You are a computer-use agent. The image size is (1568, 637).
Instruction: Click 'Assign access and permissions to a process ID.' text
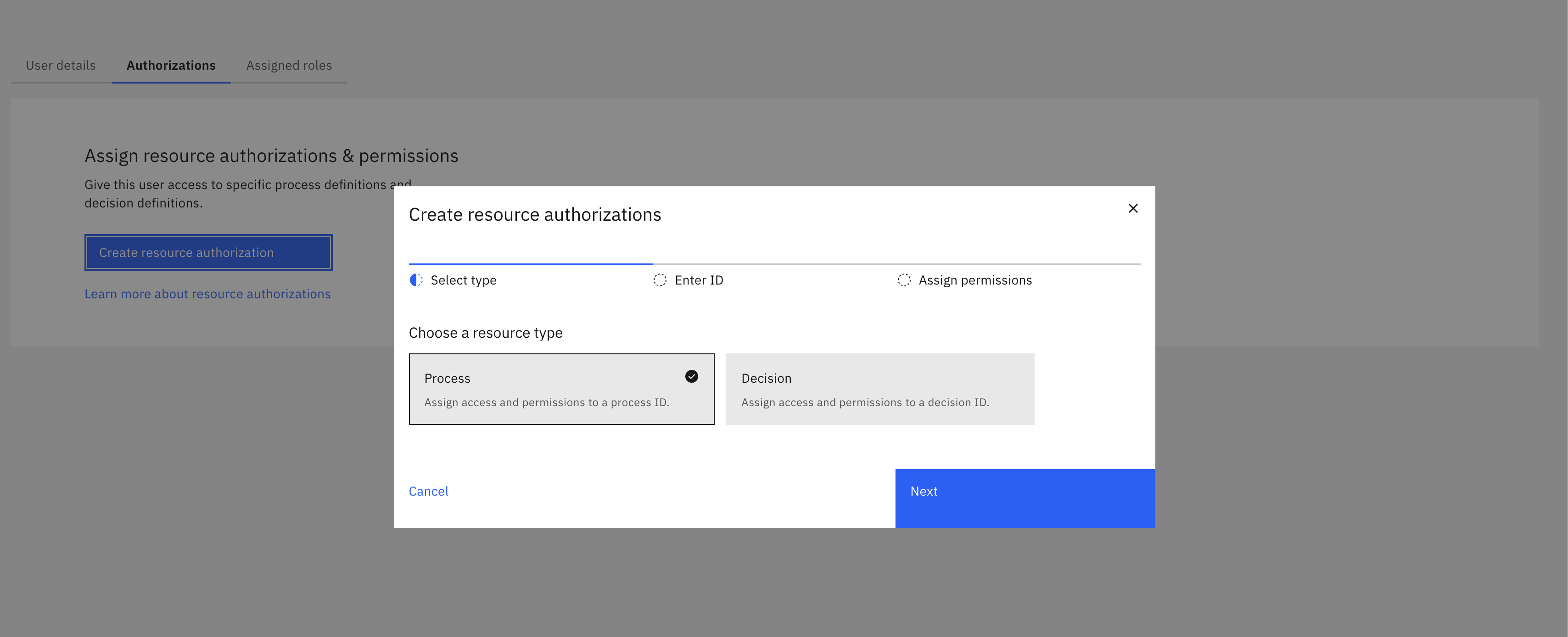coord(547,403)
